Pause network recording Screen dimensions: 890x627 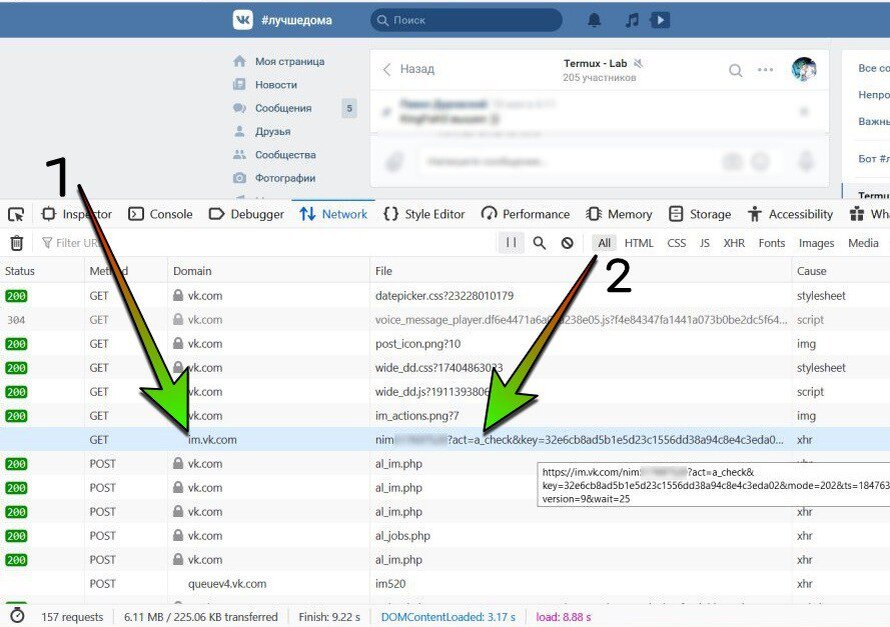click(511, 243)
